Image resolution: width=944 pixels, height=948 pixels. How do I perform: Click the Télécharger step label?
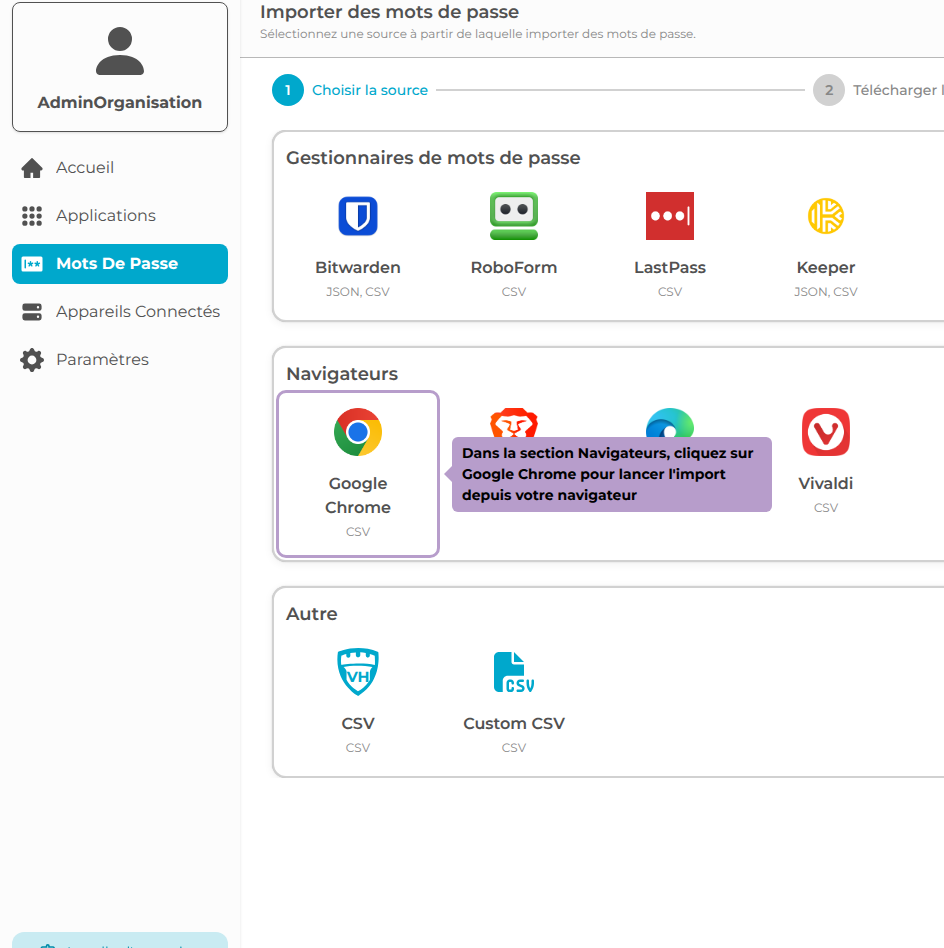click(x=898, y=90)
